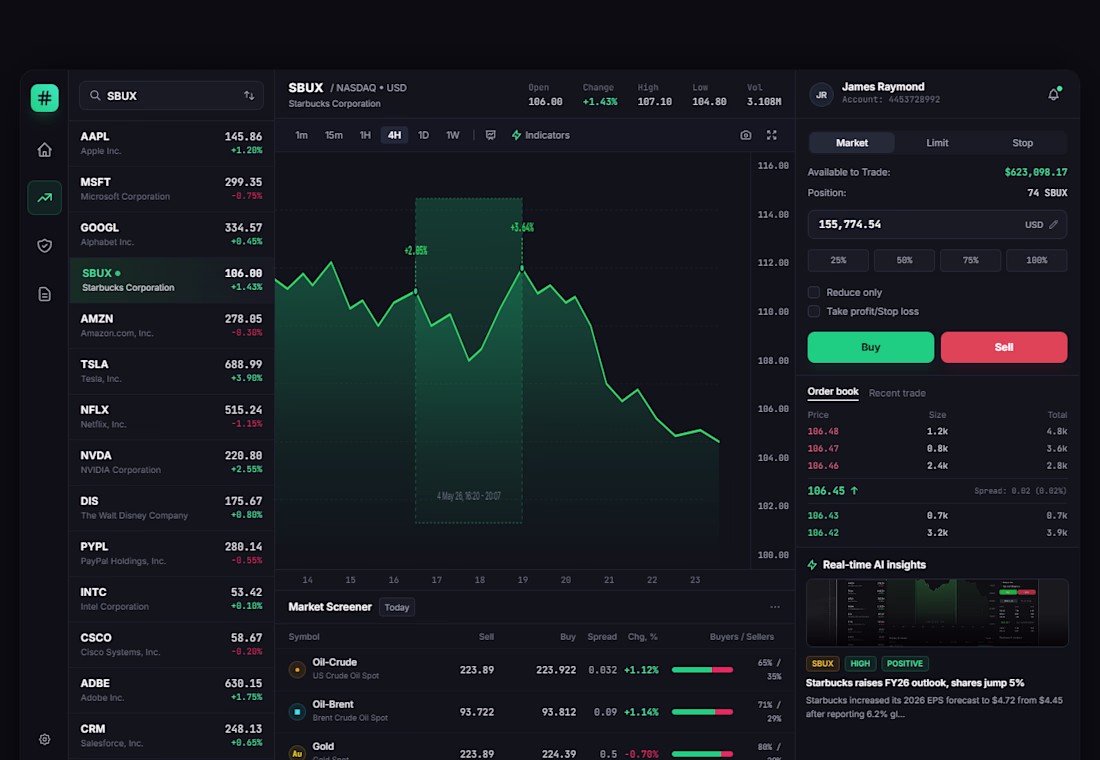Open the shield security sidebar icon
The height and width of the screenshot is (760, 1100).
(x=44, y=246)
